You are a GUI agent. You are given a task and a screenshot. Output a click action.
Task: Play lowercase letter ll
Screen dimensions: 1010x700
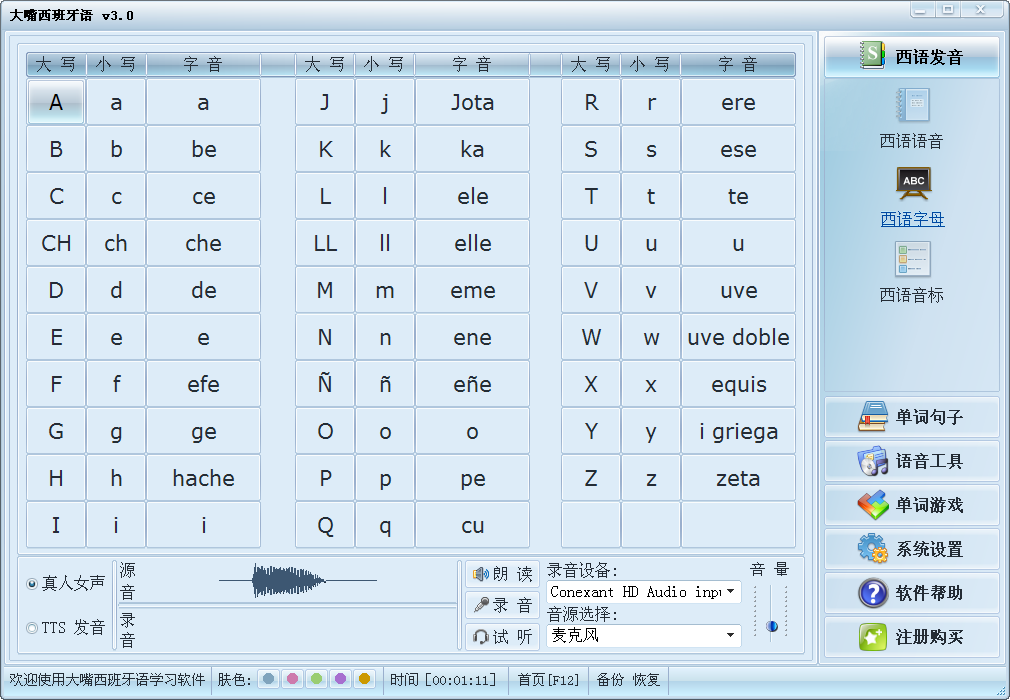385,243
